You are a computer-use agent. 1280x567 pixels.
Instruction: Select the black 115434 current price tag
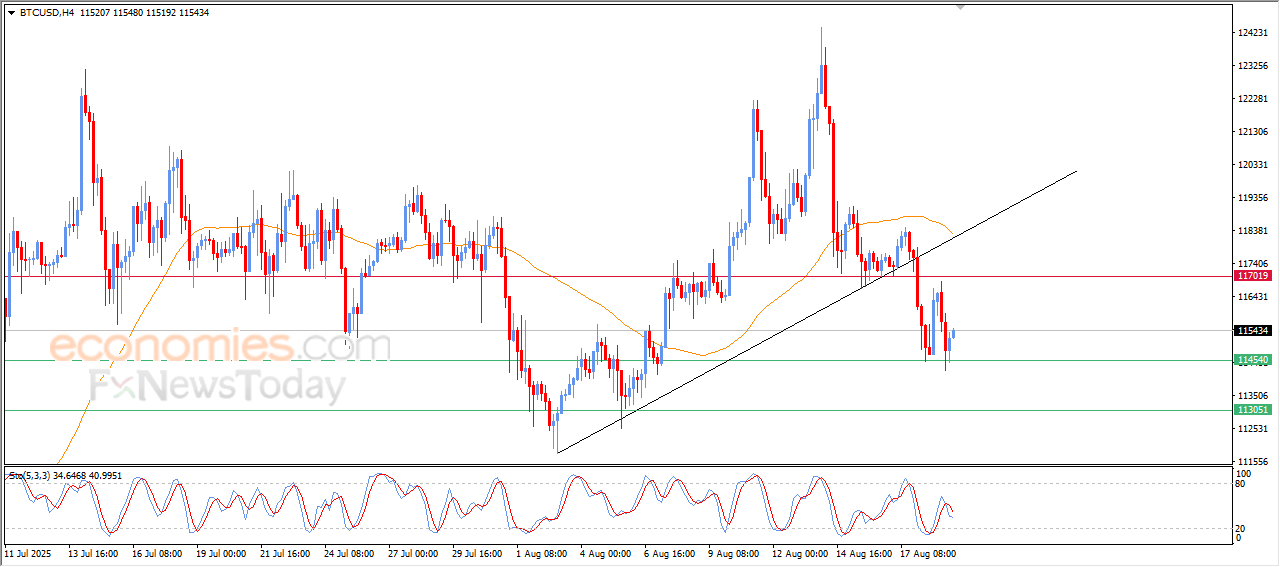pos(1253,331)
